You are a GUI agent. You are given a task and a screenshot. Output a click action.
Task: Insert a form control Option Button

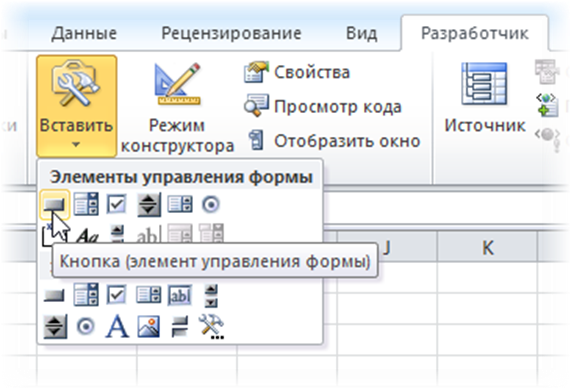tap(211, 204)
